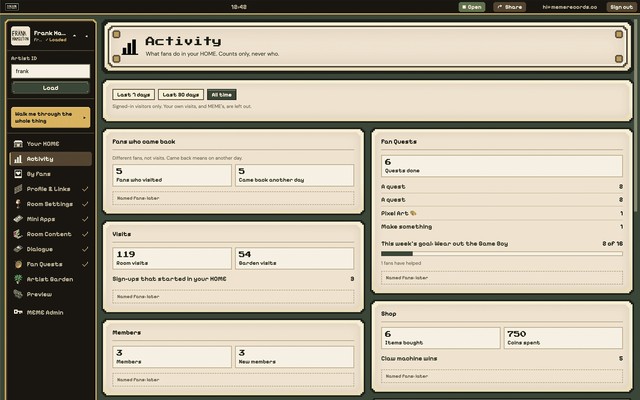Viewport: 640px width, 400px height.
Task: Click the Share button in top bar
Action: (x=509, y=7)
